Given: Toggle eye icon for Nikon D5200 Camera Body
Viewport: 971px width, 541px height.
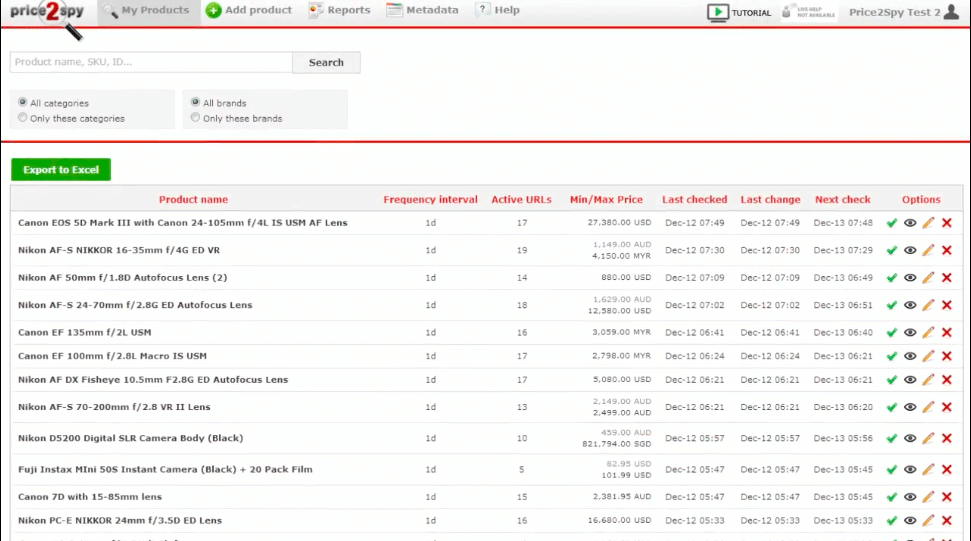Looking at the screenshot, I should click(910, 438).
